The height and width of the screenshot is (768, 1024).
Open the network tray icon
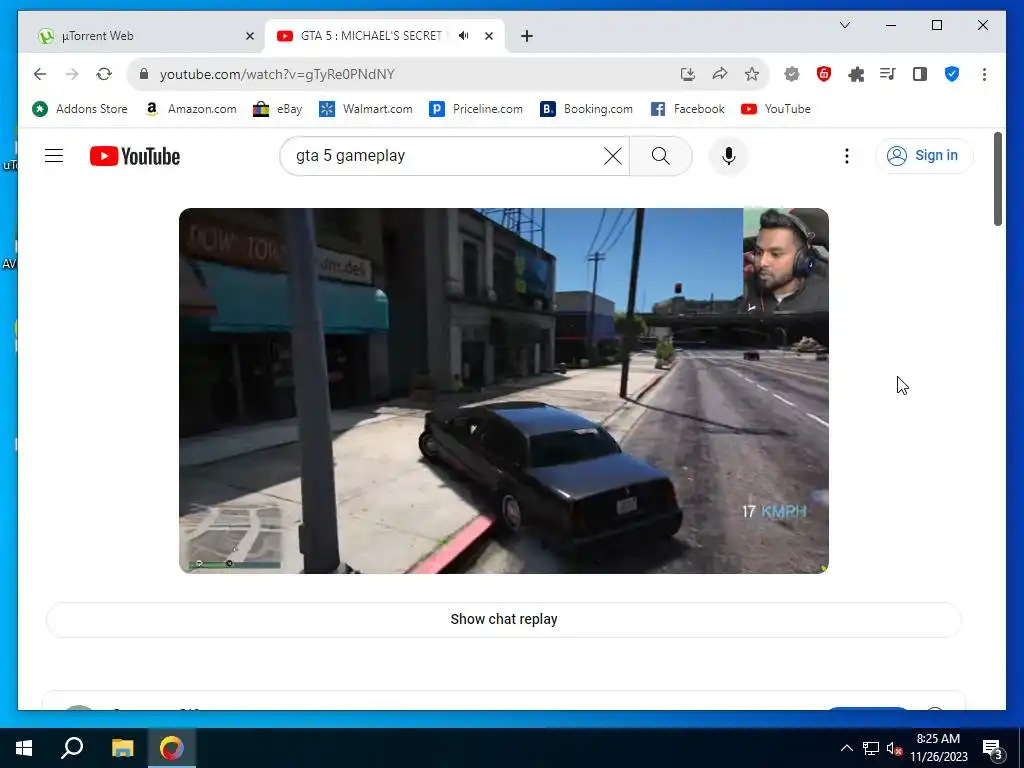point(871,748)
